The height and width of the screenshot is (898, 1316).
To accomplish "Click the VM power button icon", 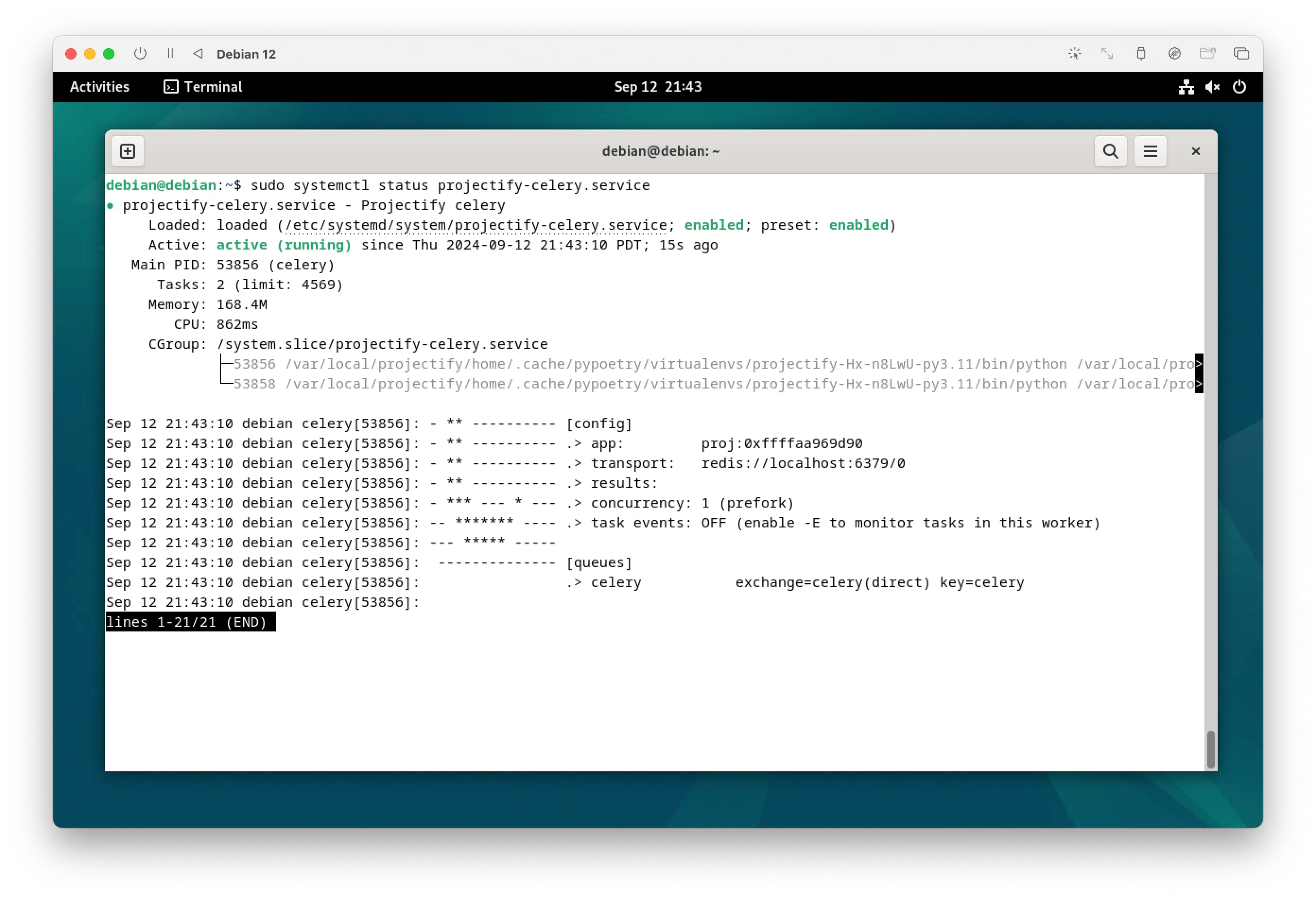I will point(140,54).
